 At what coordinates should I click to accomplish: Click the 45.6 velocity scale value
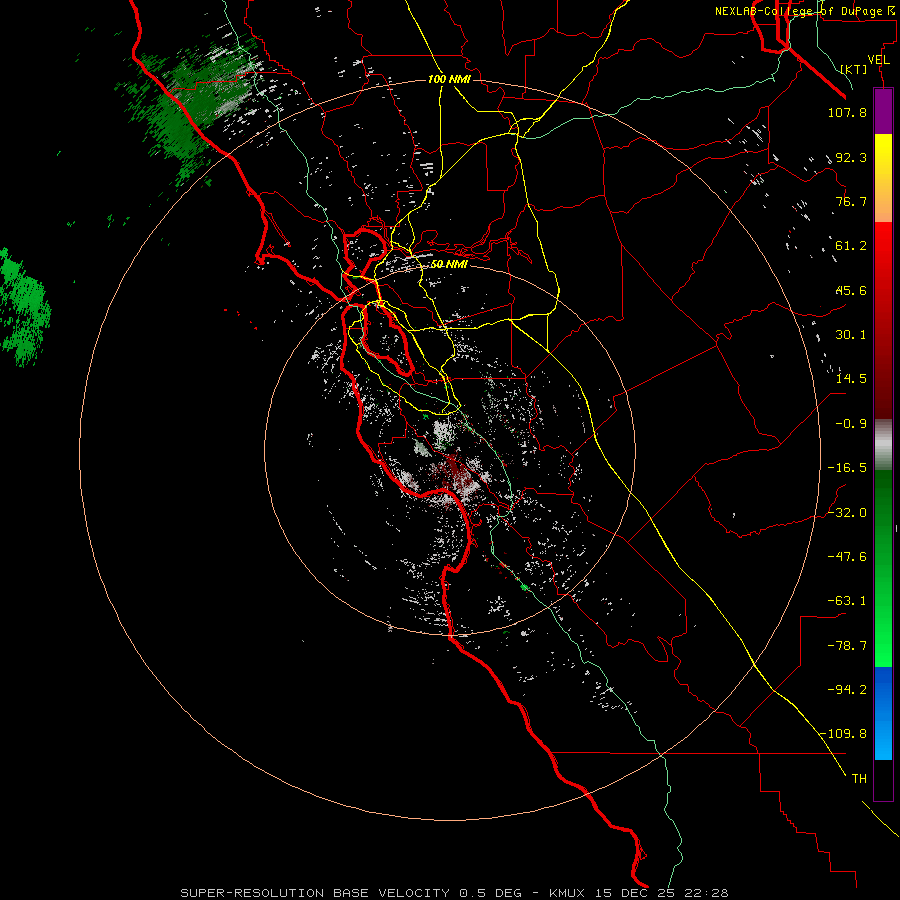851,290
